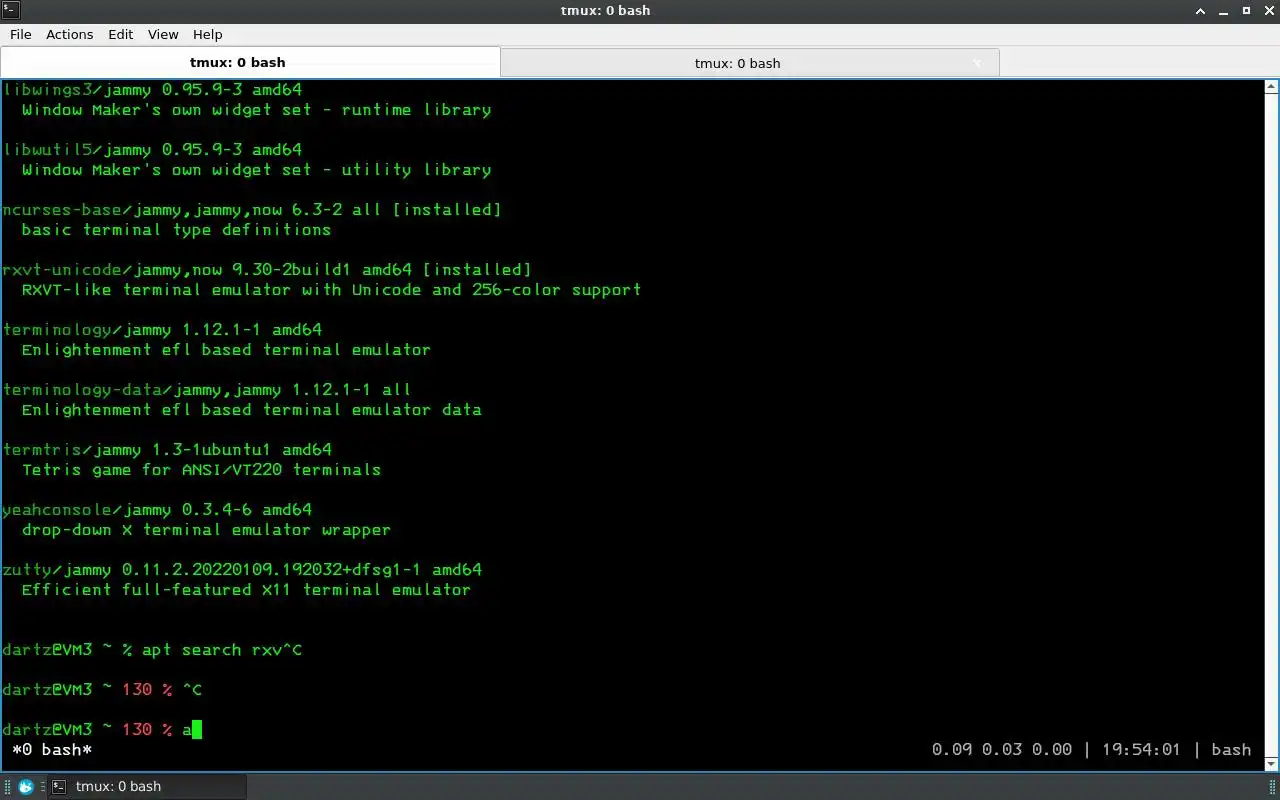Click the terminal window icon in title bar

coord(10,10)
